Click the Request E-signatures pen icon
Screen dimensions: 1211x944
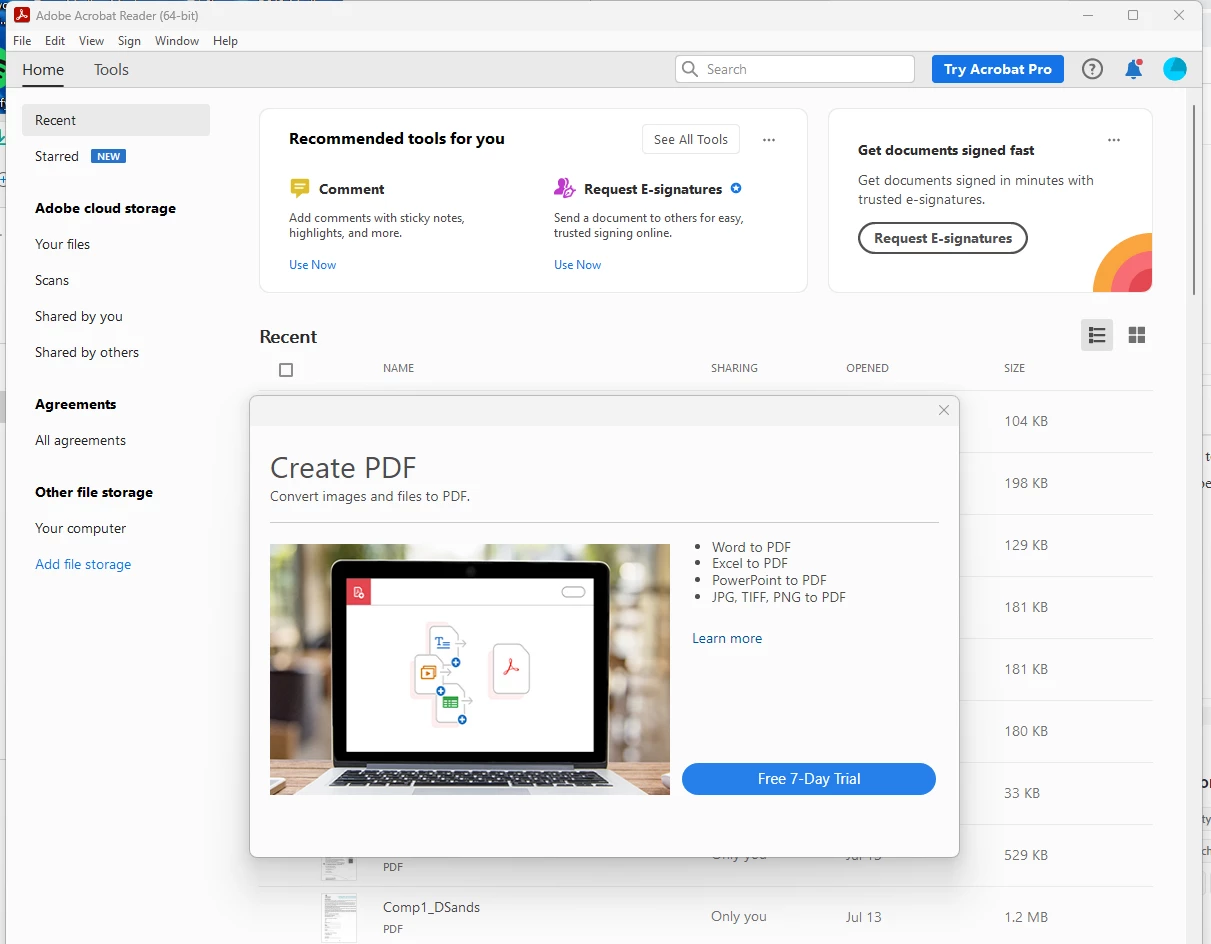click(x=564, y=188)
